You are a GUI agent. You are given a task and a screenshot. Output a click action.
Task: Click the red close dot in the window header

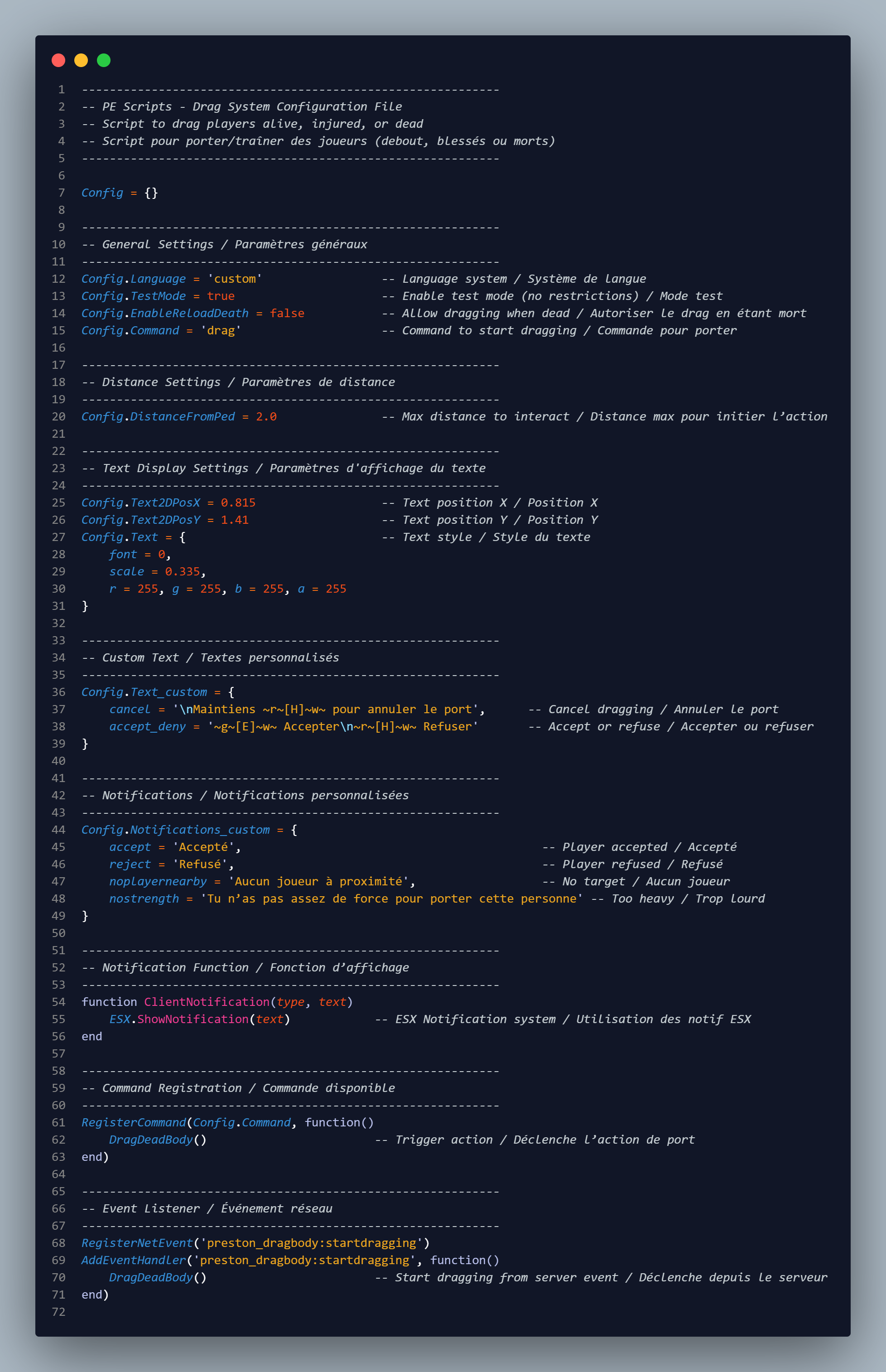click(x=58, y=60)
